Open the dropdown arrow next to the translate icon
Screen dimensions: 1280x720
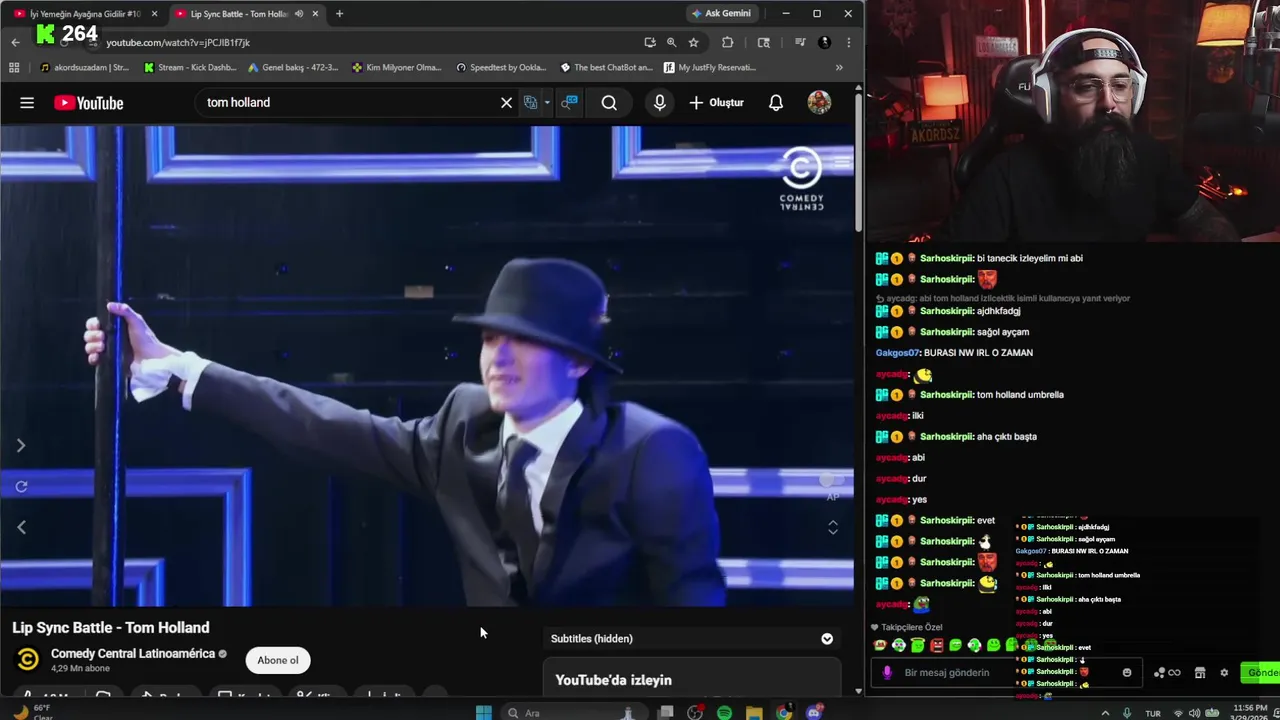(546, 103)
